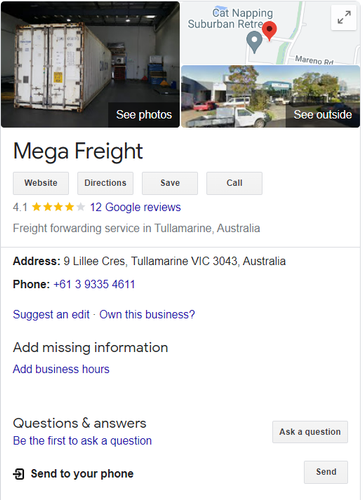Click the Send button
The height and width of the screenshot is (500, 363).
[326, 472]
